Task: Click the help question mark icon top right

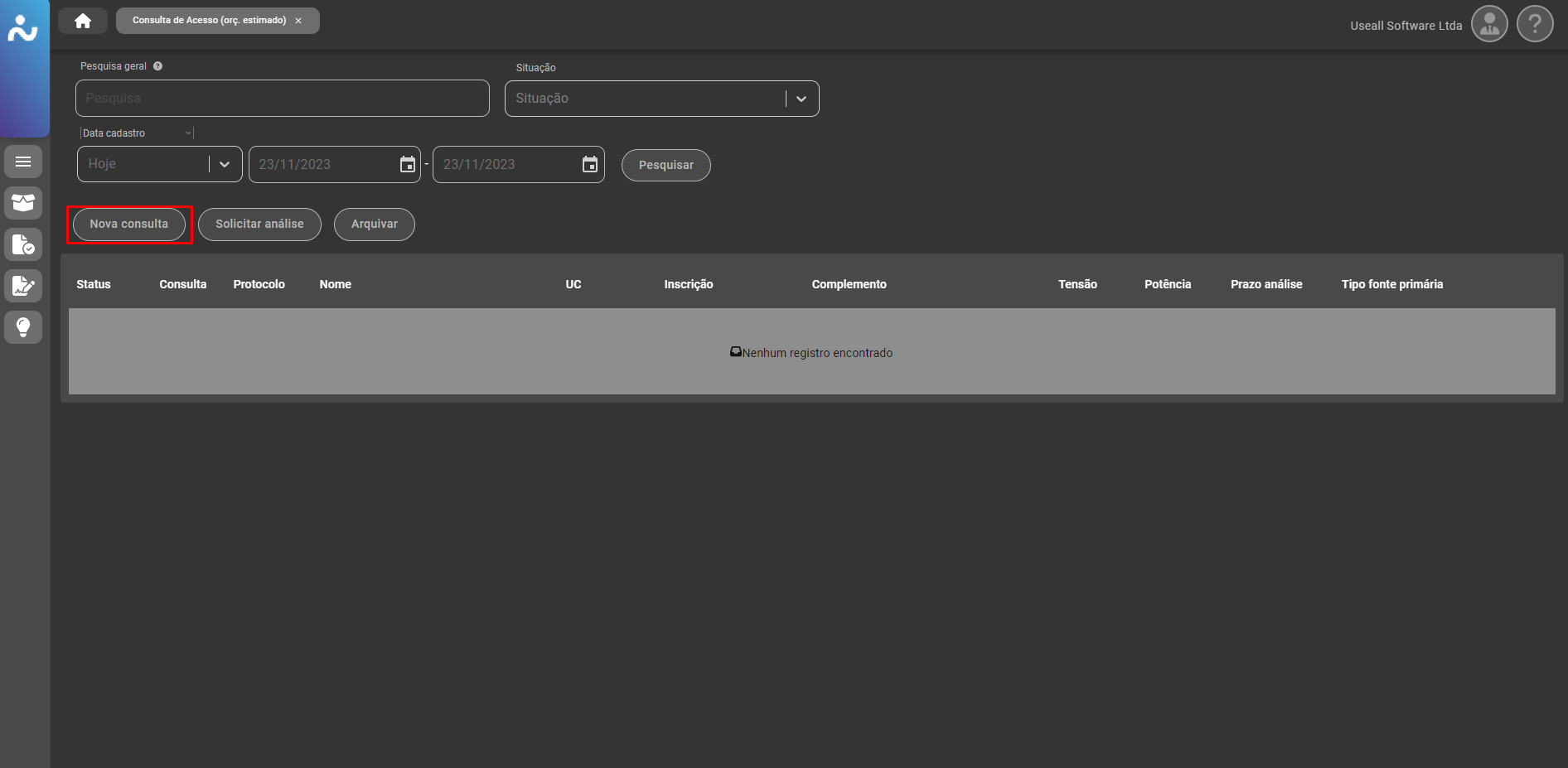Action: coord(1535,24)
